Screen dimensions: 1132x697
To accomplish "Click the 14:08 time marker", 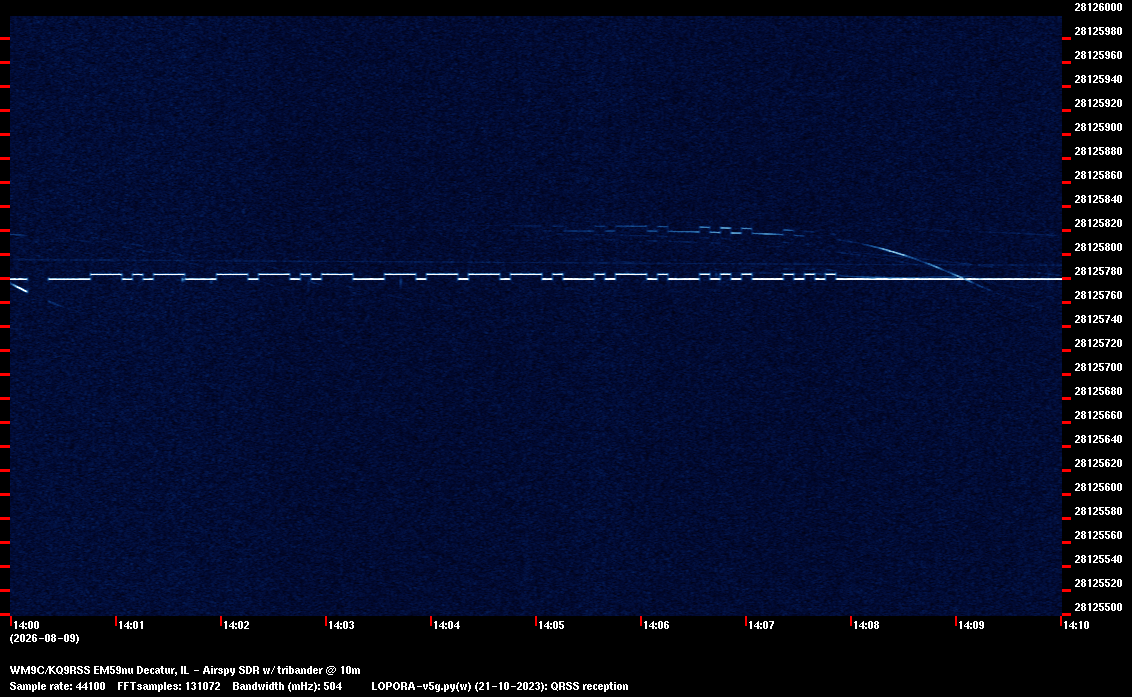I will click(x=866, y=625).
